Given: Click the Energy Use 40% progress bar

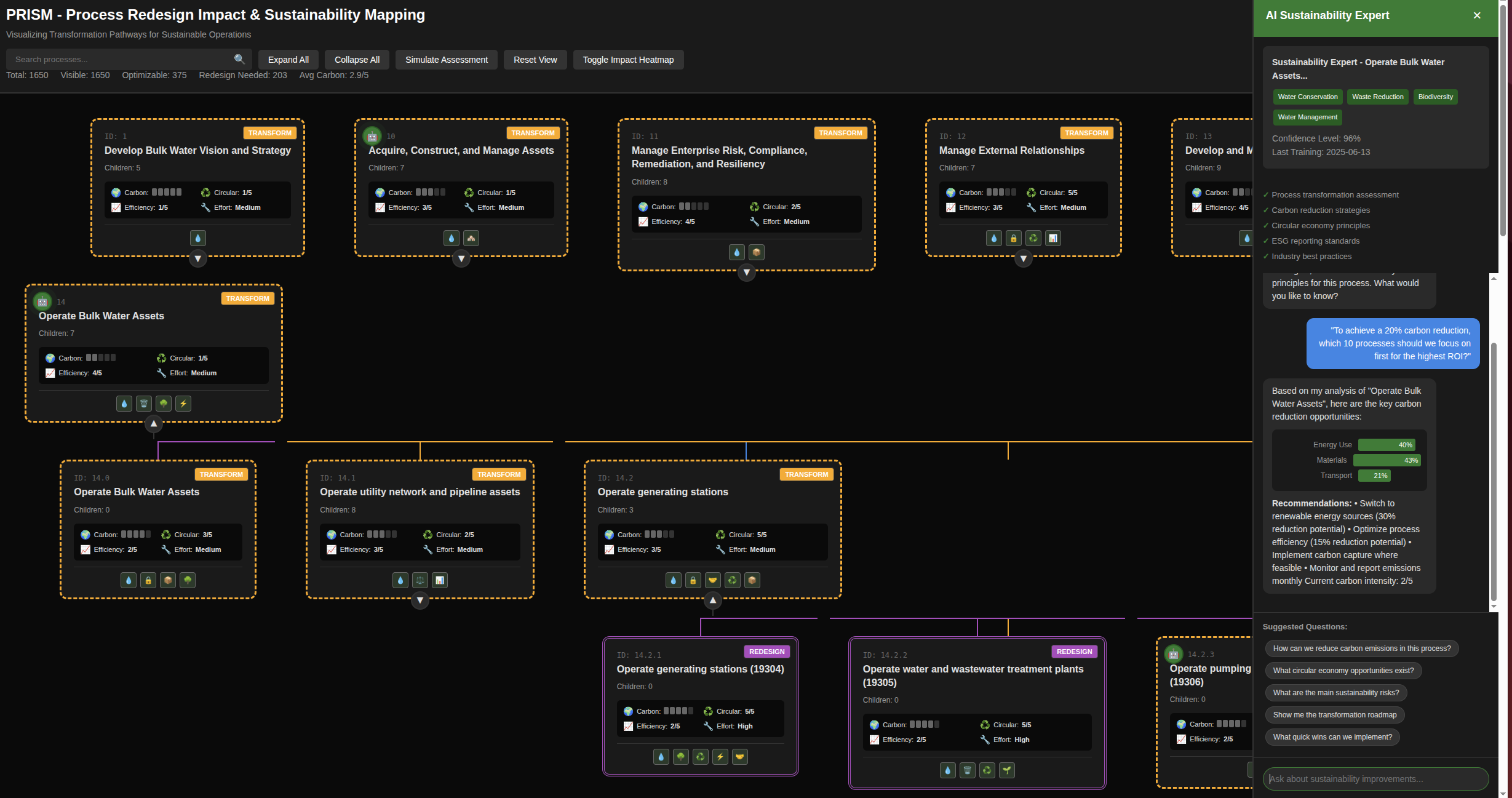Looking at the screenshot, I should [1387, 444].
